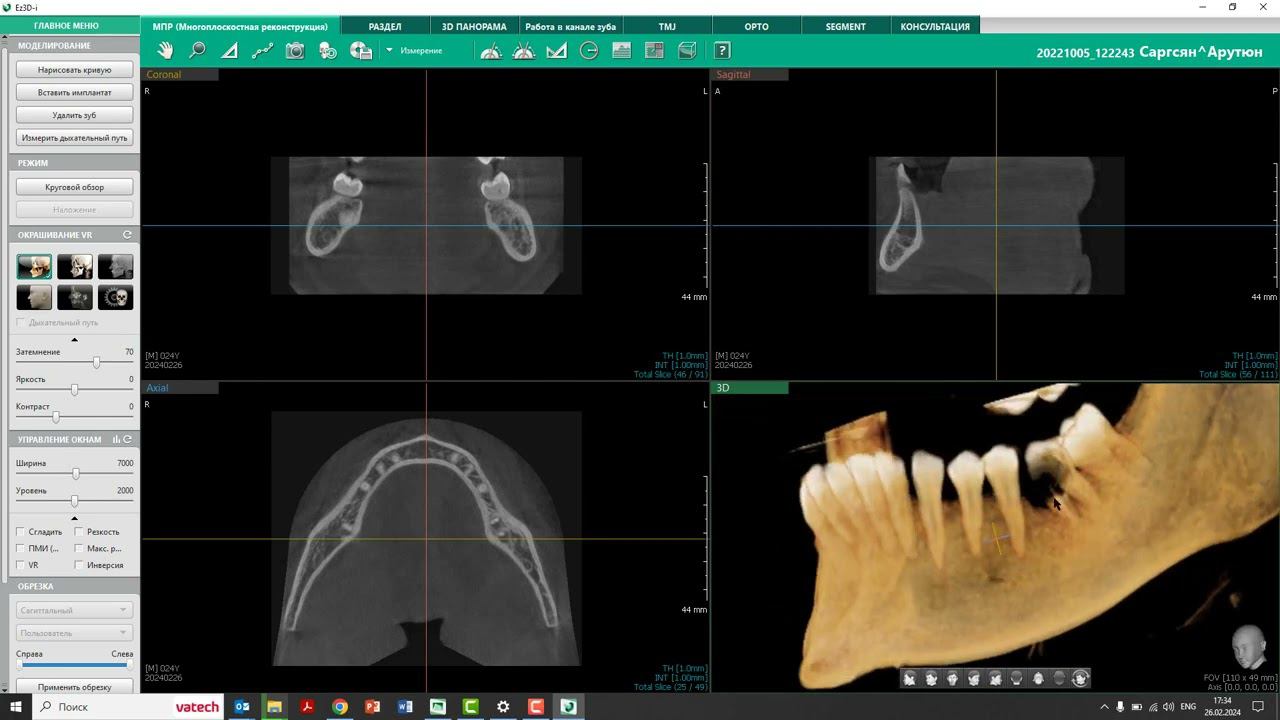Open Word from the taskbar

tap(405, 707)
